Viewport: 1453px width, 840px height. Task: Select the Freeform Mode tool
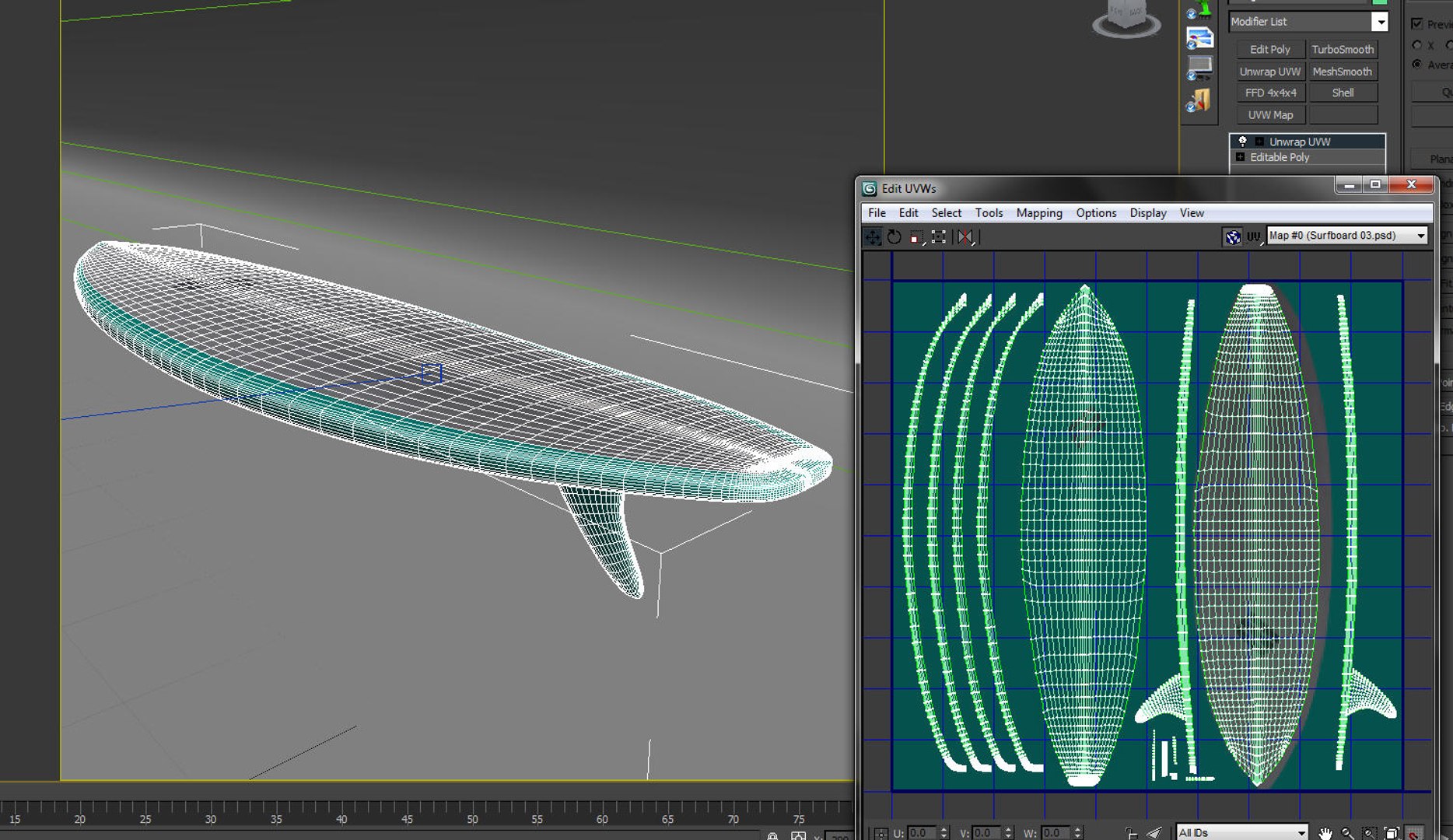(939, 236)
